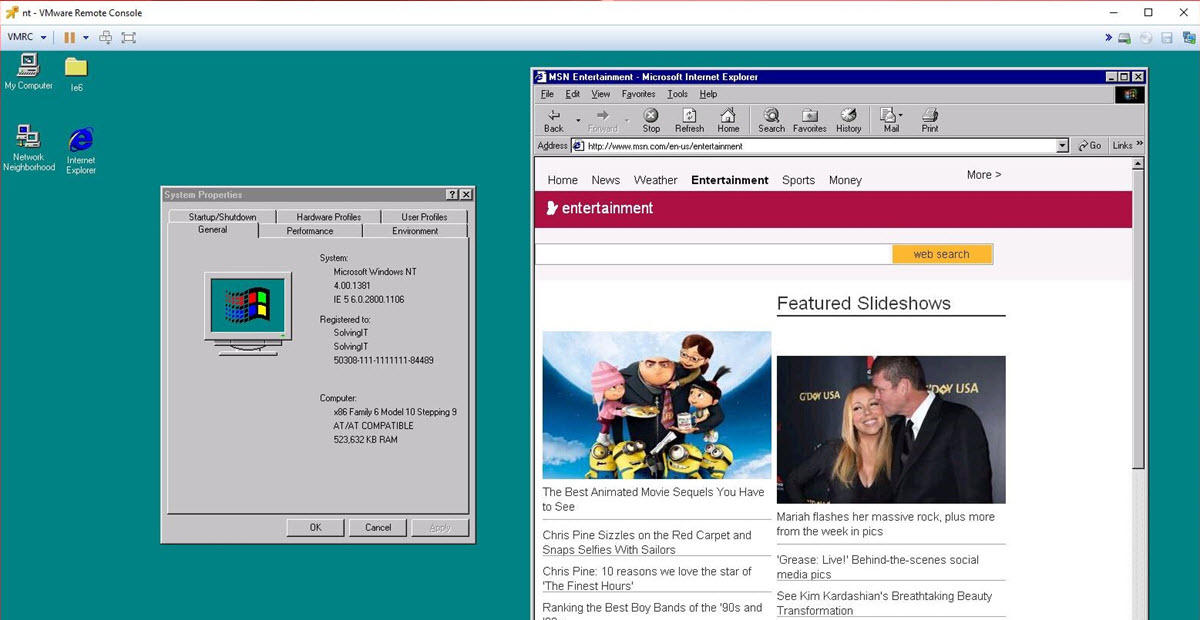This screenshot has height=620, width=1200.
Task: Open the Favorites toolbar icon
Action: pos(810,115)
